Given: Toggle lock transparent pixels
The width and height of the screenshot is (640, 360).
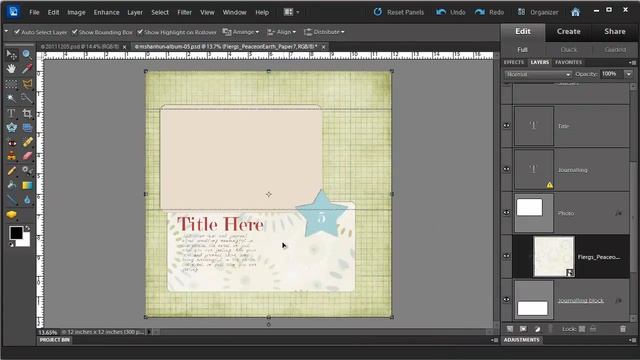Looking at the screenshot, I should (582, 329).
